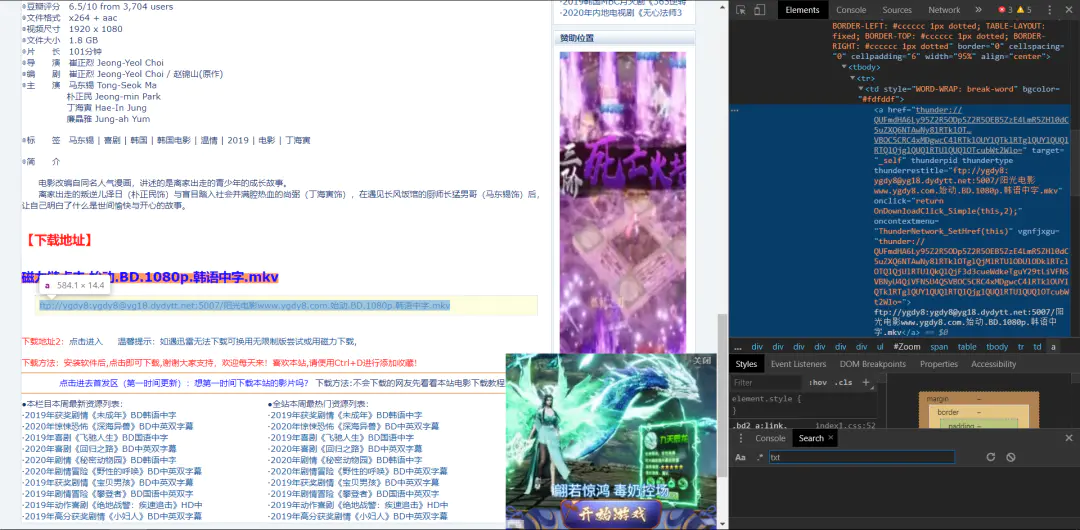Open the magnet link for 始动.BD.1080p.韩语中字.mkv
The width and height of the screenshot is (1080, 530).
tap(150, 277)
